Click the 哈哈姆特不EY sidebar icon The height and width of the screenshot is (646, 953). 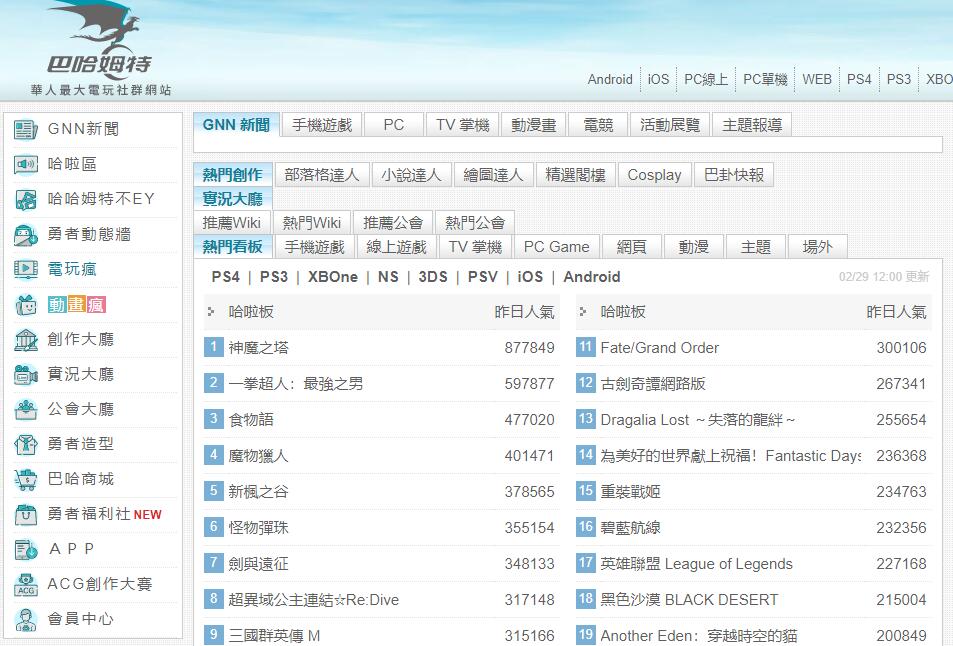coord(26,199)
